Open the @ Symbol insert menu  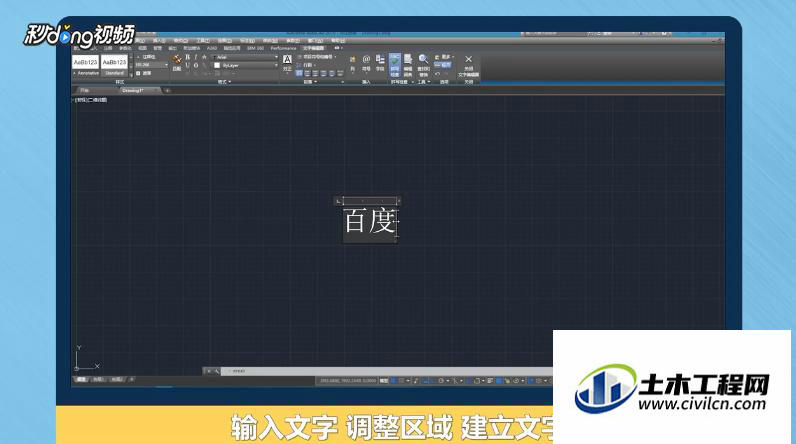pos(366,59)
